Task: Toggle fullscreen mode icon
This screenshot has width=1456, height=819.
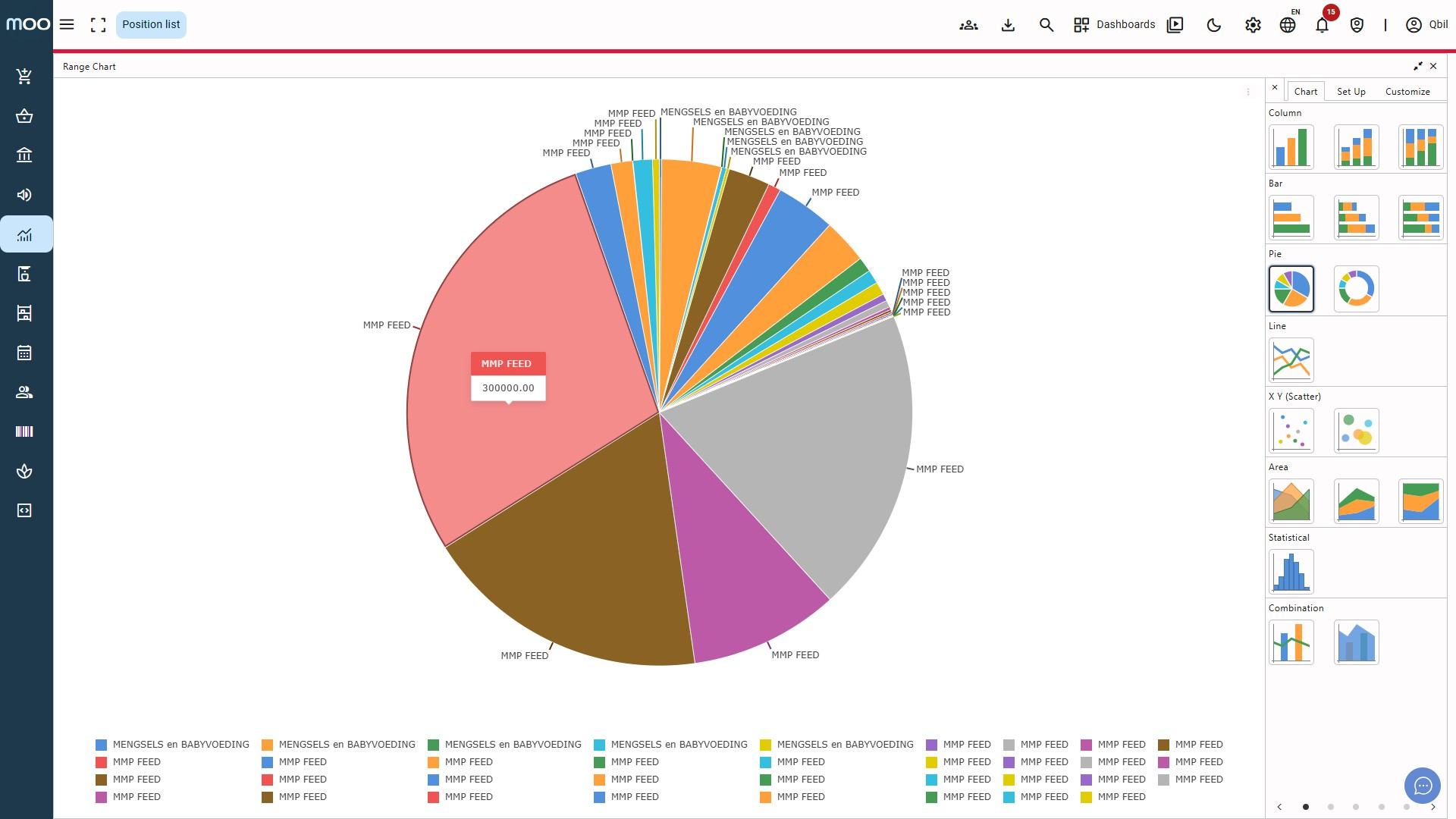Action: tap(98, 25)
